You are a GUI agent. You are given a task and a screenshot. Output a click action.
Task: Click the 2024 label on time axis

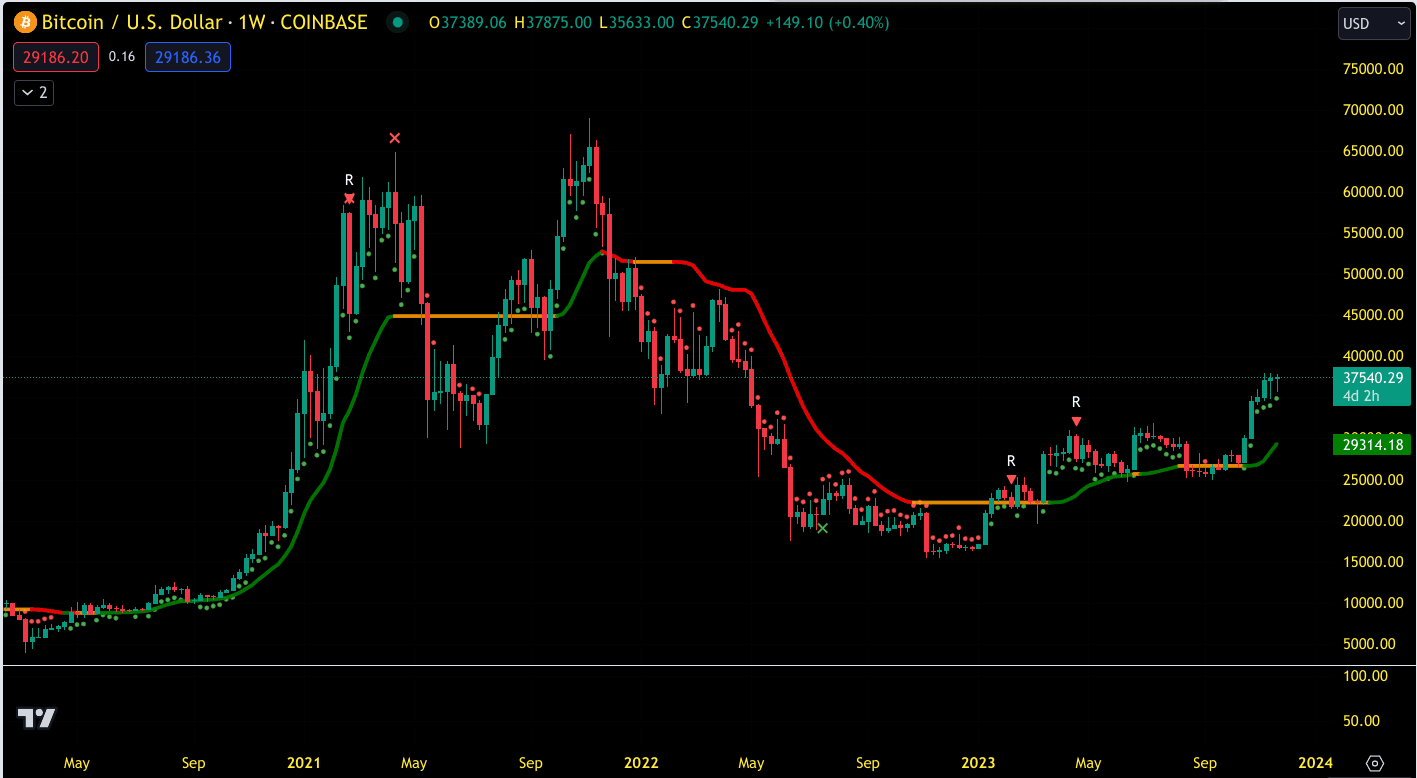(1316, 763)
